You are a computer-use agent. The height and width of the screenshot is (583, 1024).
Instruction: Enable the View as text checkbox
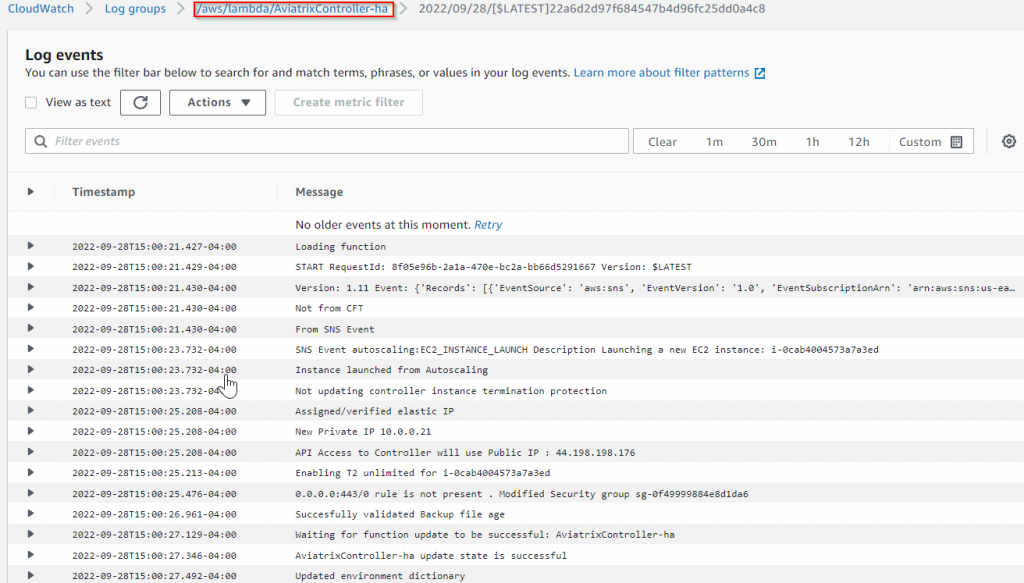(x=31, y=102)
